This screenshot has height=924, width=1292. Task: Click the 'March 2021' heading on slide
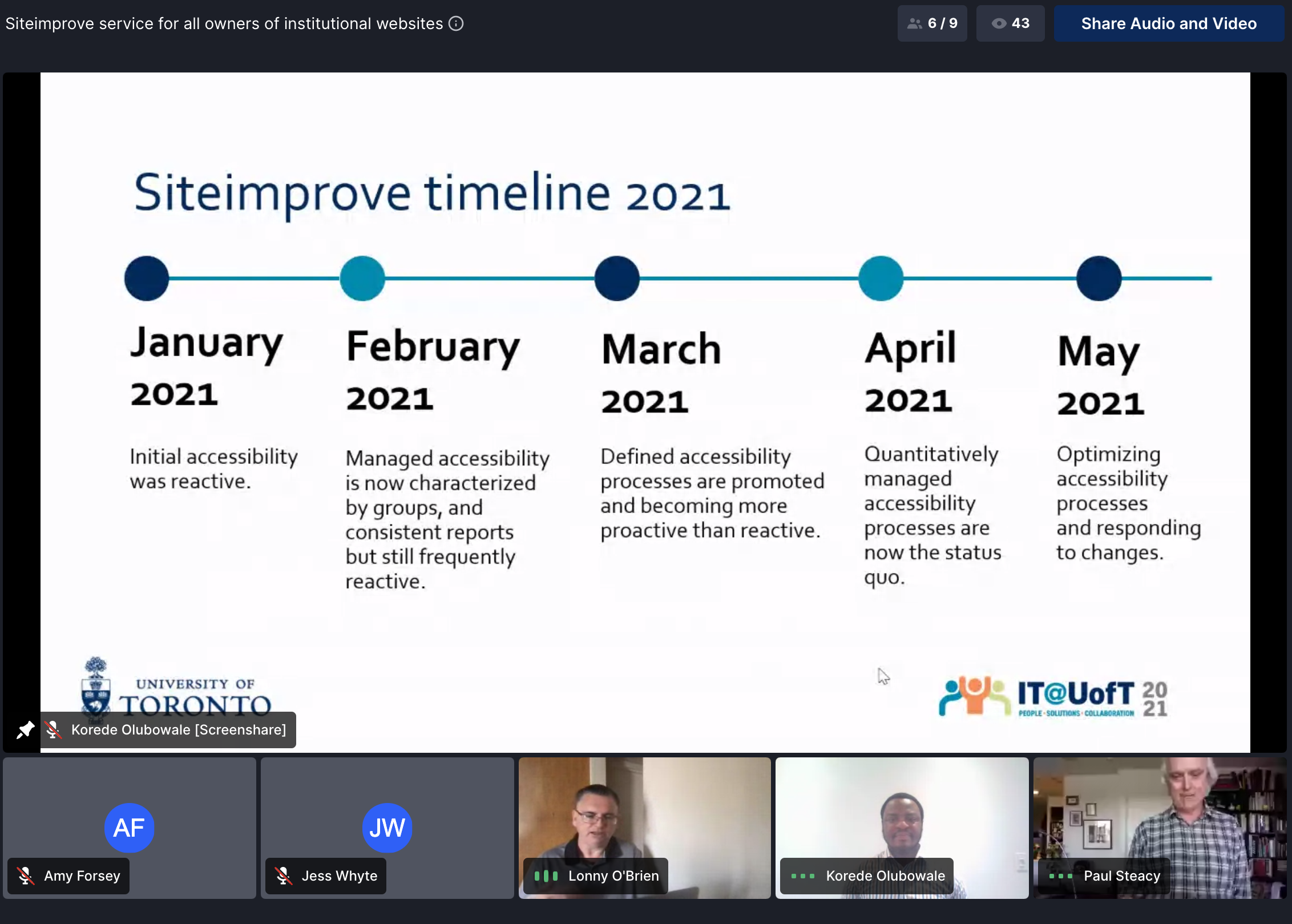click(661, 373)
